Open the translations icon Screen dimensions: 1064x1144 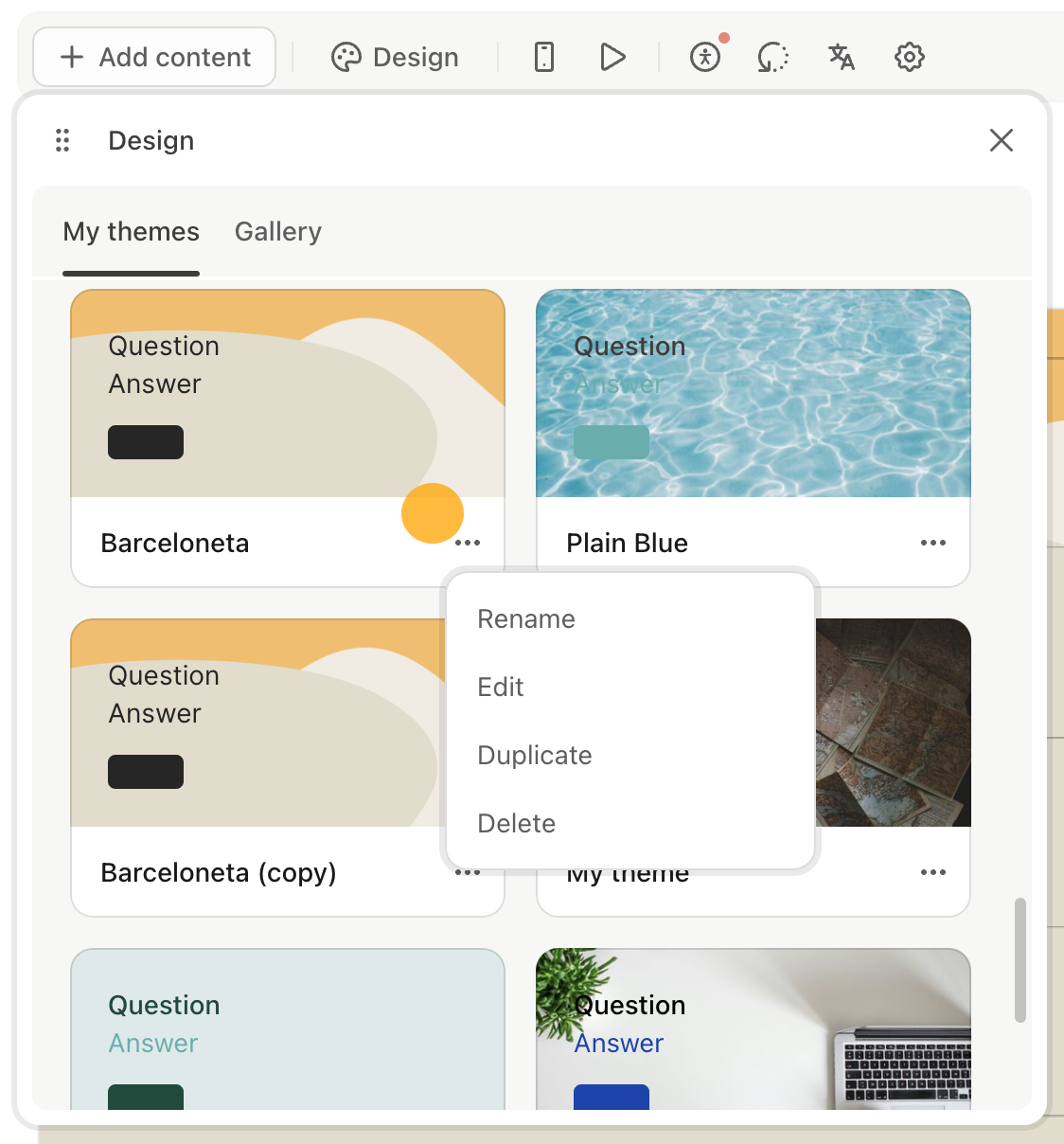[842, 57]
